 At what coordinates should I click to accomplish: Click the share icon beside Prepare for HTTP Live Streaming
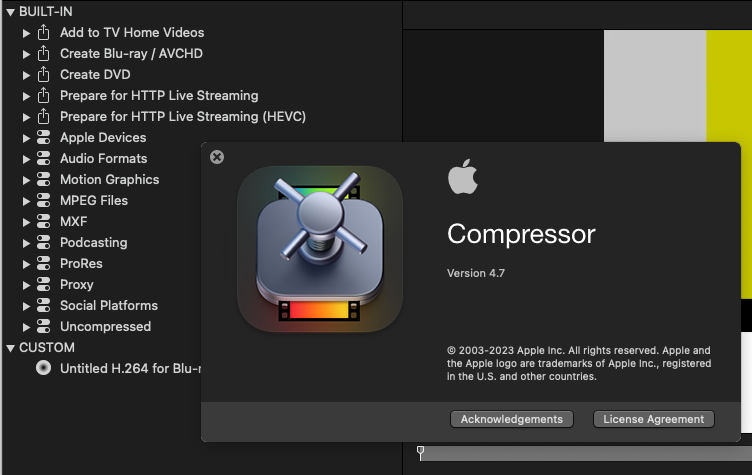(x=43, y=95)
